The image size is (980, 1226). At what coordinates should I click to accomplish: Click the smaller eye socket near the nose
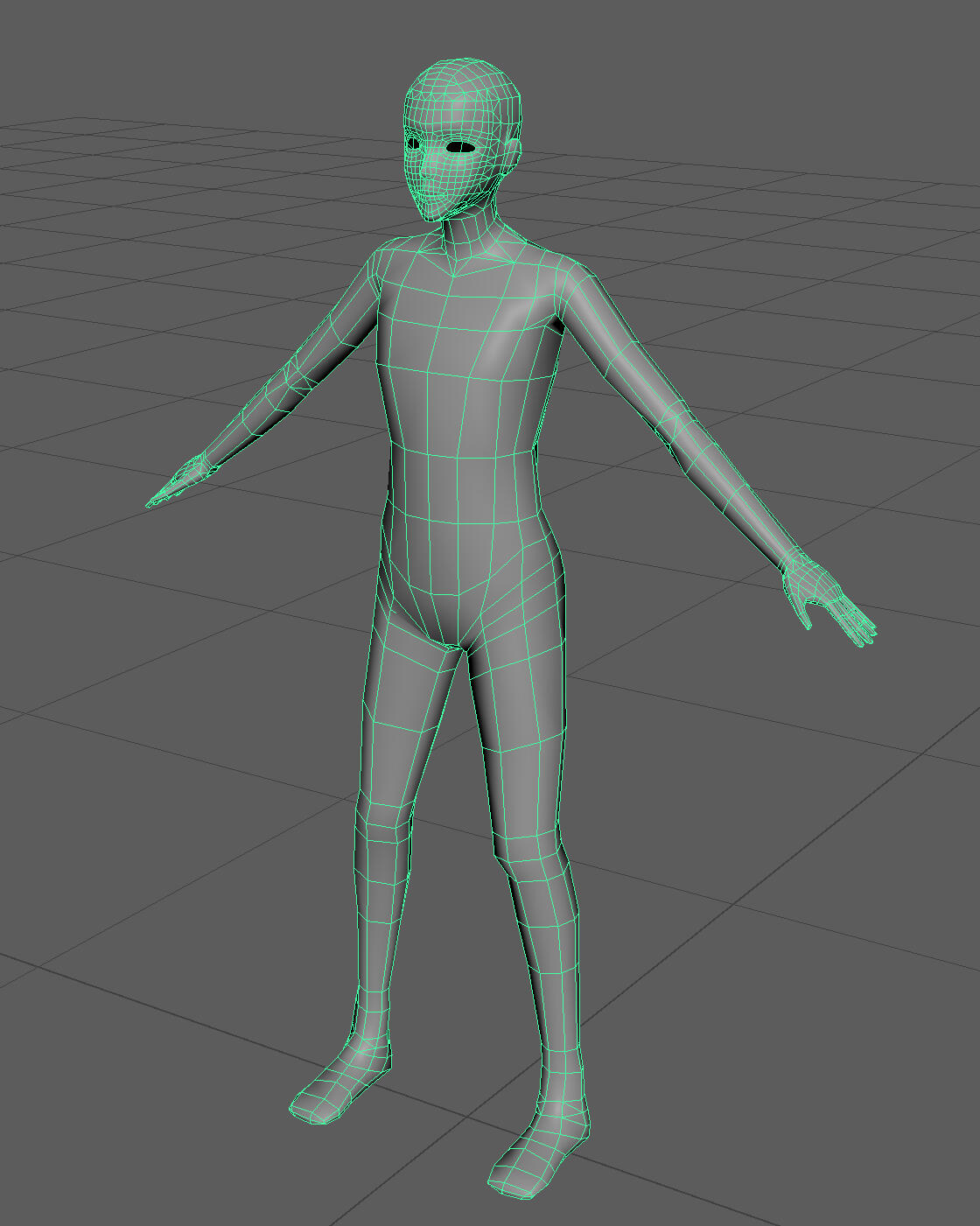tap(412, 142)
